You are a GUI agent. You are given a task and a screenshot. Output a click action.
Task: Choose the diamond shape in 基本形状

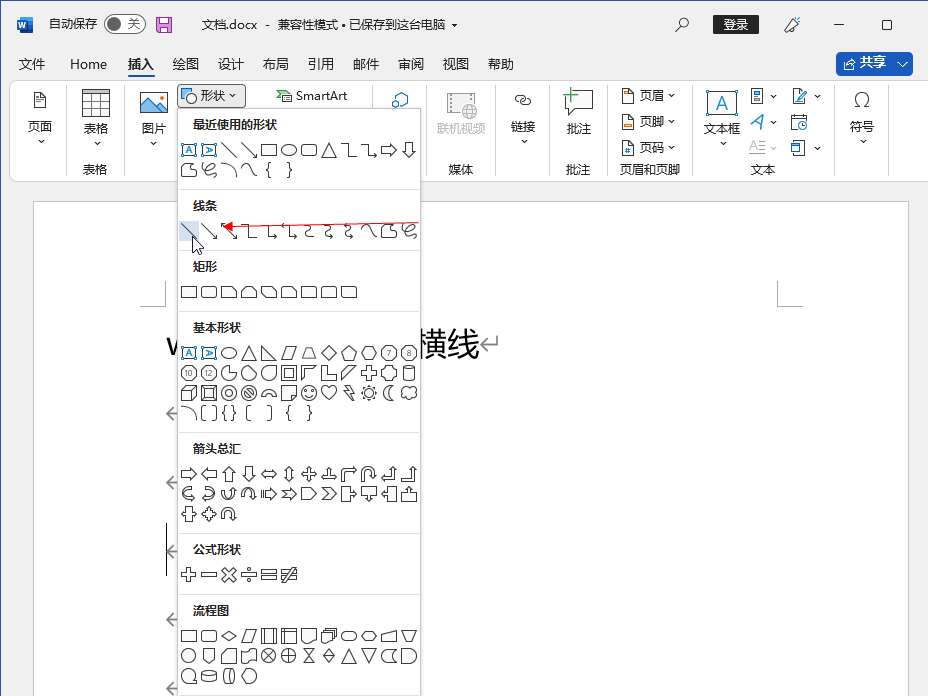[x=329, y=353]
